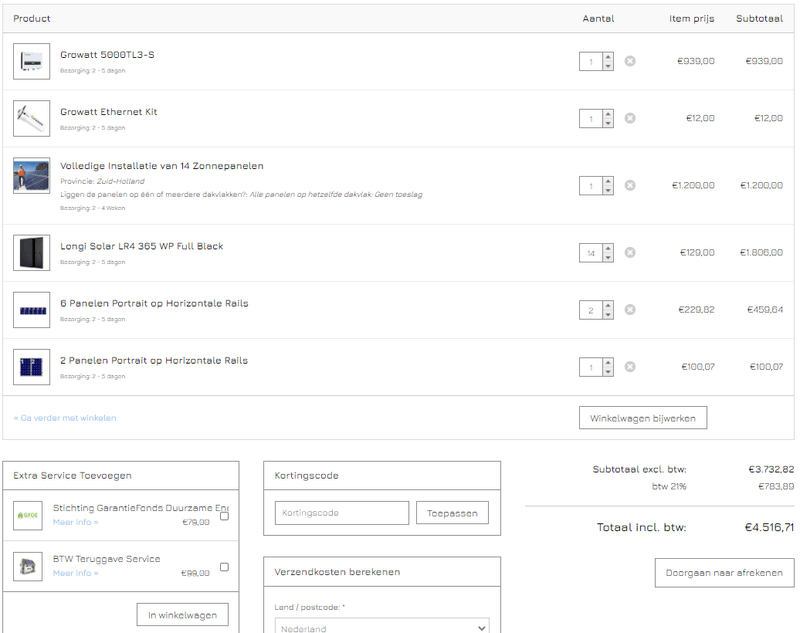Remove 6 Panelen Portrait rails item
This screenshot has height=633, width=800.
point(630,310)
